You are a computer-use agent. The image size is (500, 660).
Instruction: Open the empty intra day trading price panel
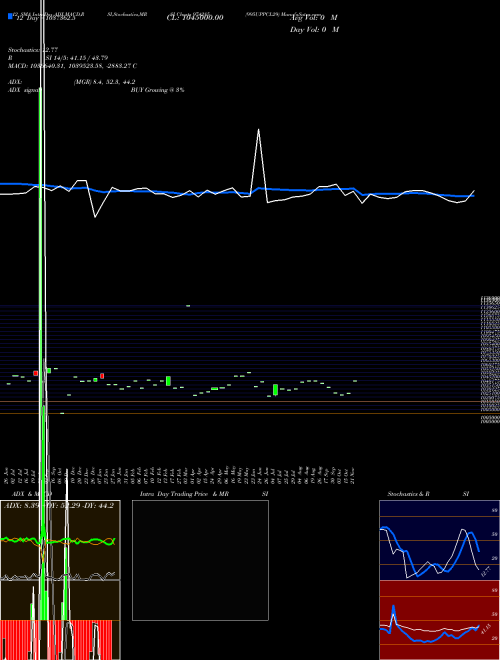pos(200,560)
